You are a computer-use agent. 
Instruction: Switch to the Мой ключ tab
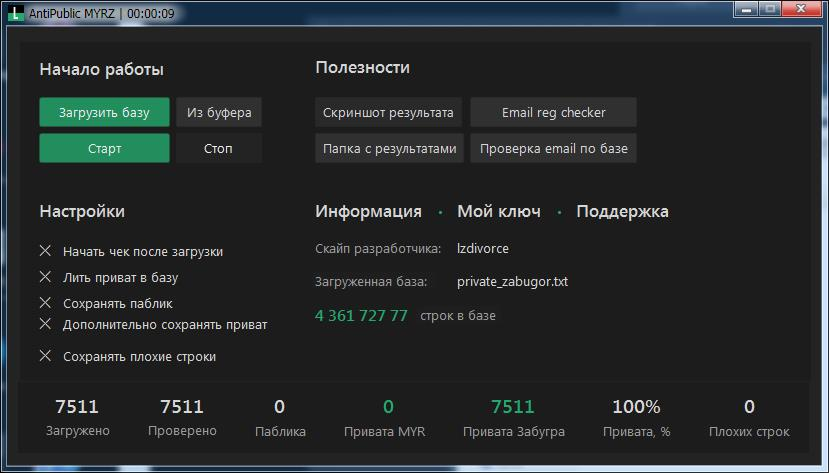tap(498, 211)
